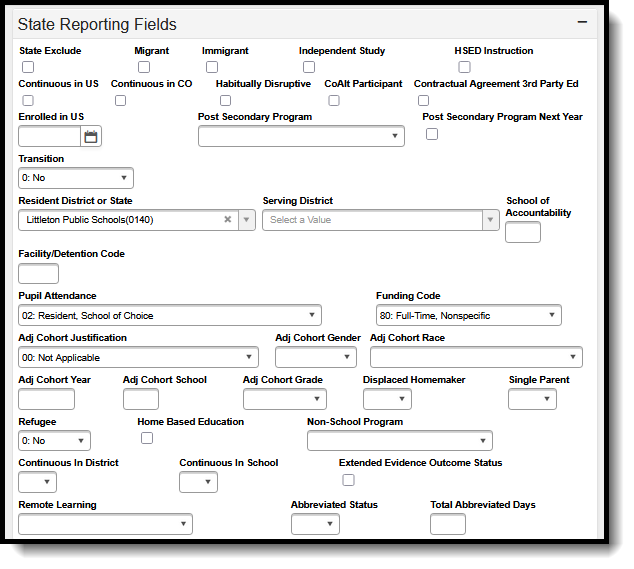This screenshot has height=569, width=634.
Task: Open Continuous In School dropdown
Action: [x=198, y=482]
